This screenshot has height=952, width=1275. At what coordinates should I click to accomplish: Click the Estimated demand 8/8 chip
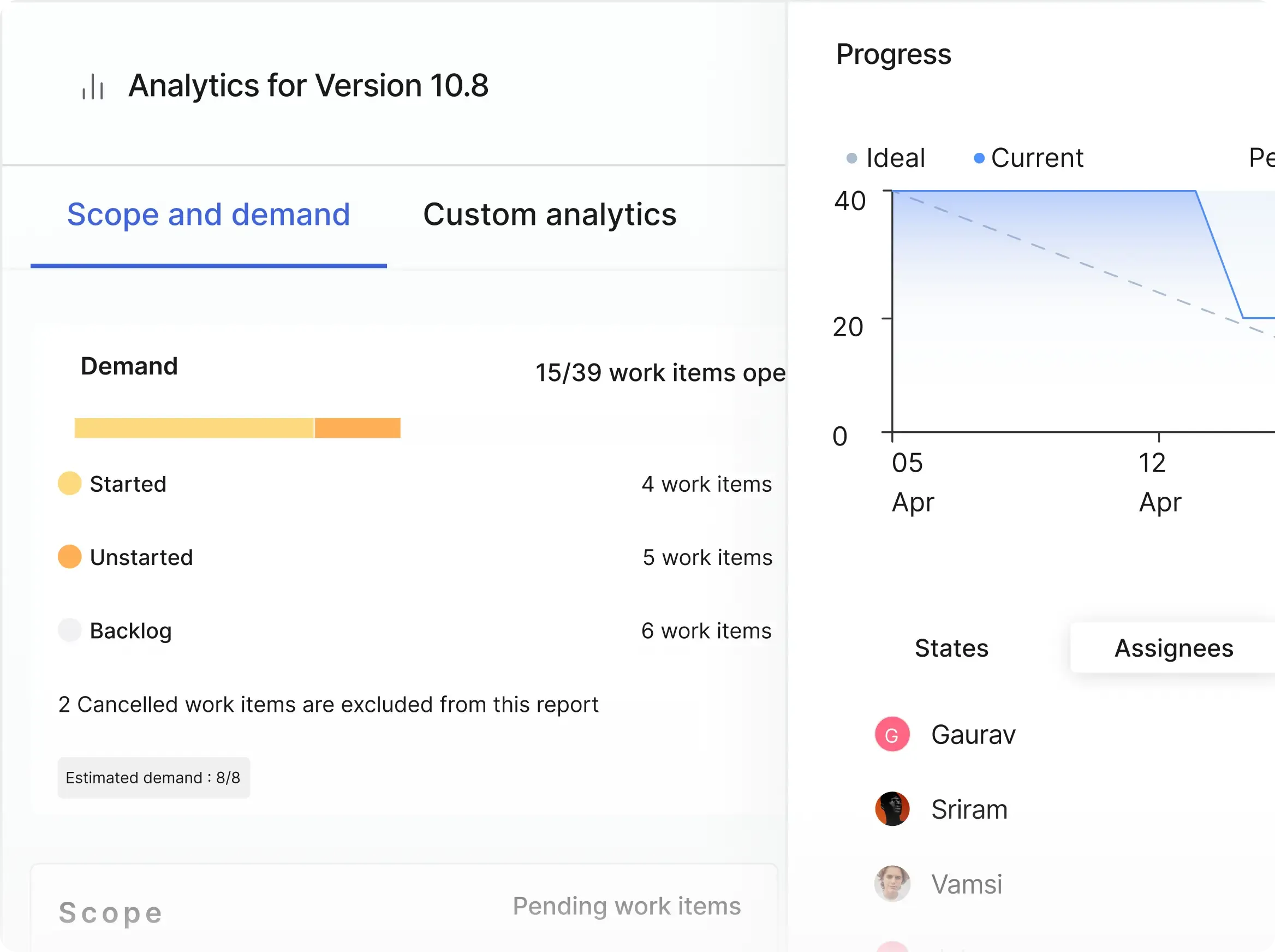[x=154, y=777]
